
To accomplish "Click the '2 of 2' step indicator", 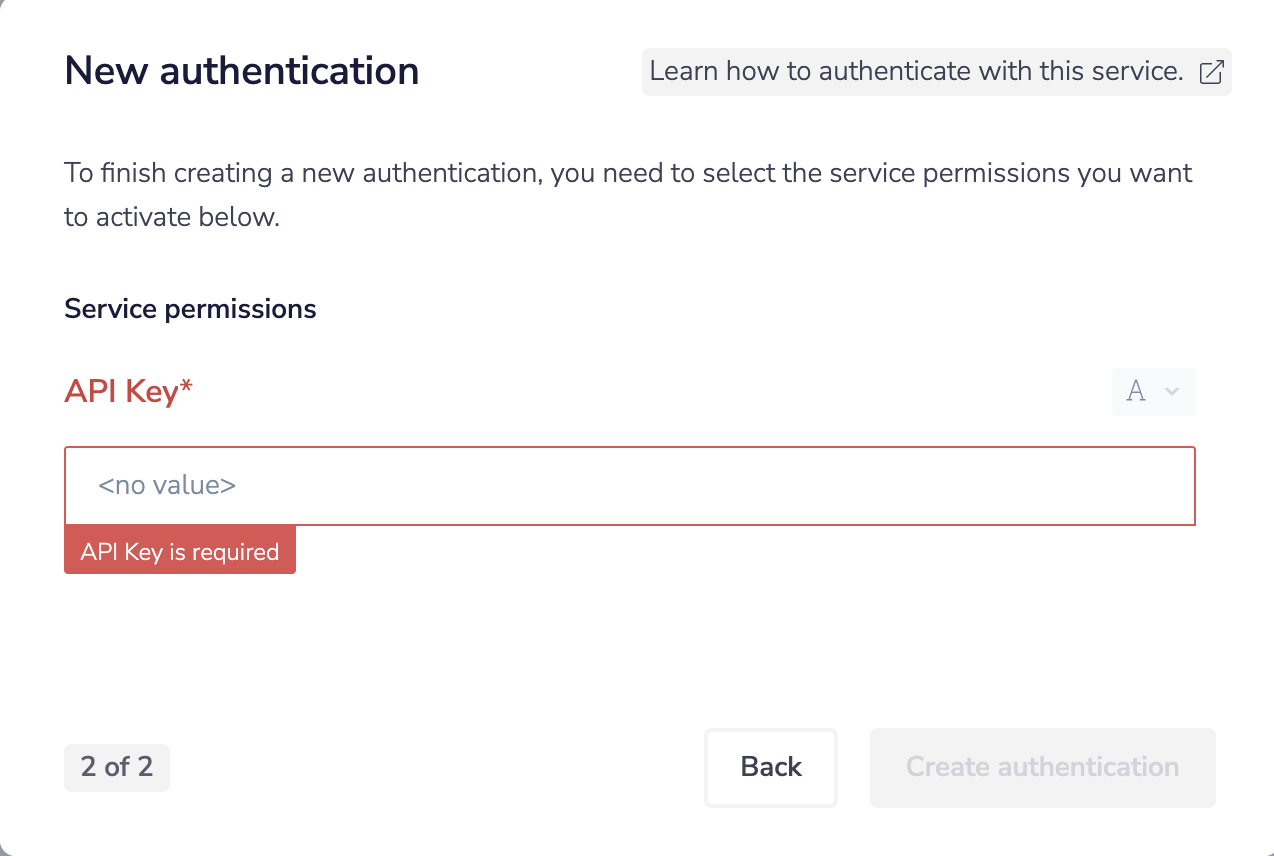I will pos(116,767).
